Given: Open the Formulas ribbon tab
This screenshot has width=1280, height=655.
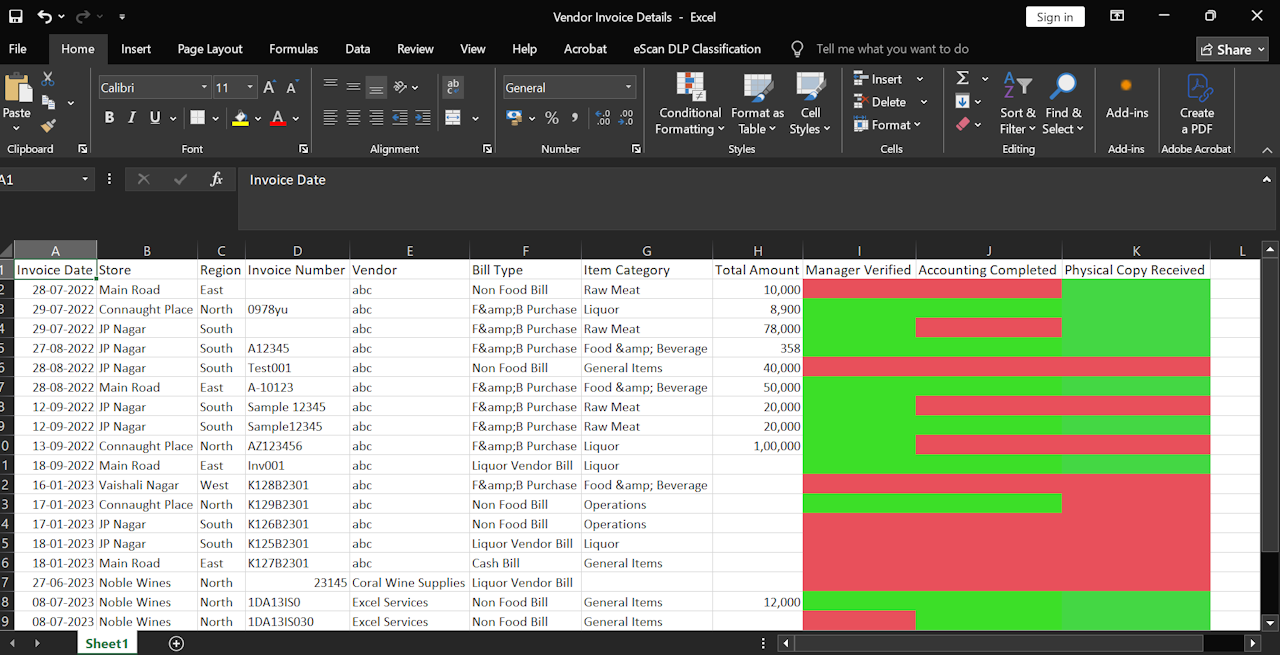Looking at the screenshot, I should pyautogui.click(x=293, y=49).
